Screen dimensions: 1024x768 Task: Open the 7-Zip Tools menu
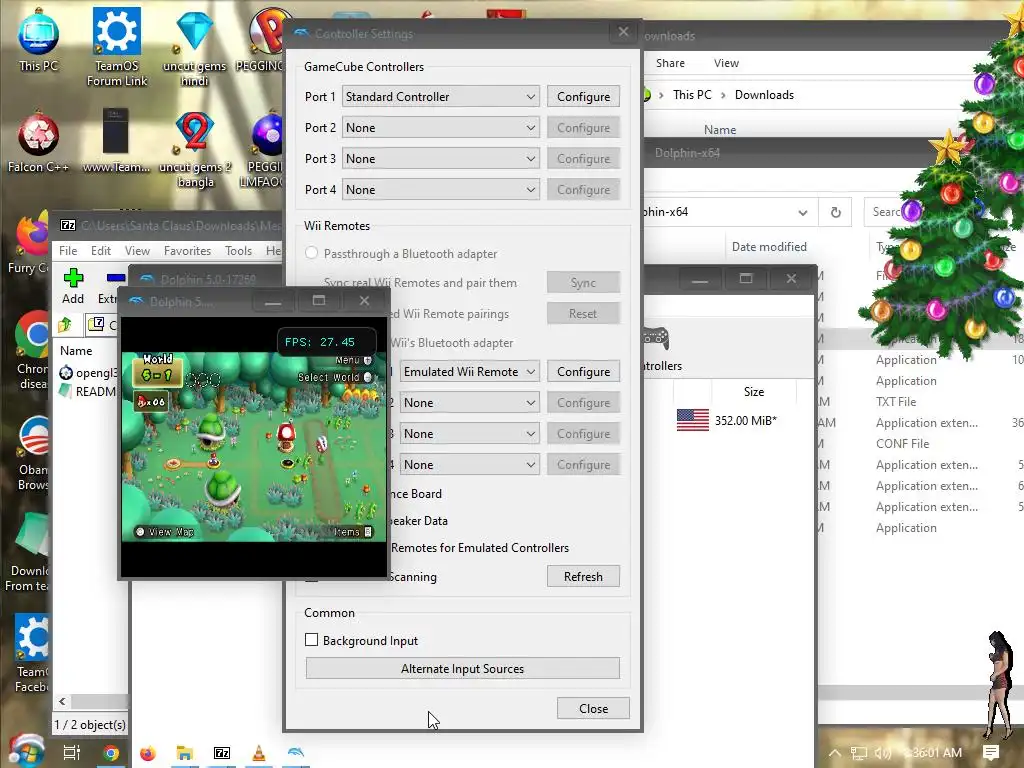[238, 251]
